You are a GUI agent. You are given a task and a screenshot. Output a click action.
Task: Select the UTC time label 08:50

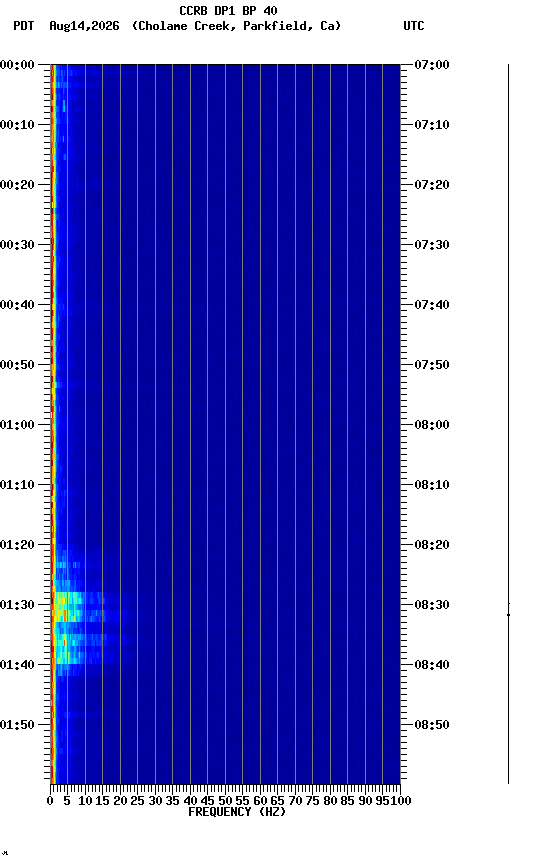point(432,725)
